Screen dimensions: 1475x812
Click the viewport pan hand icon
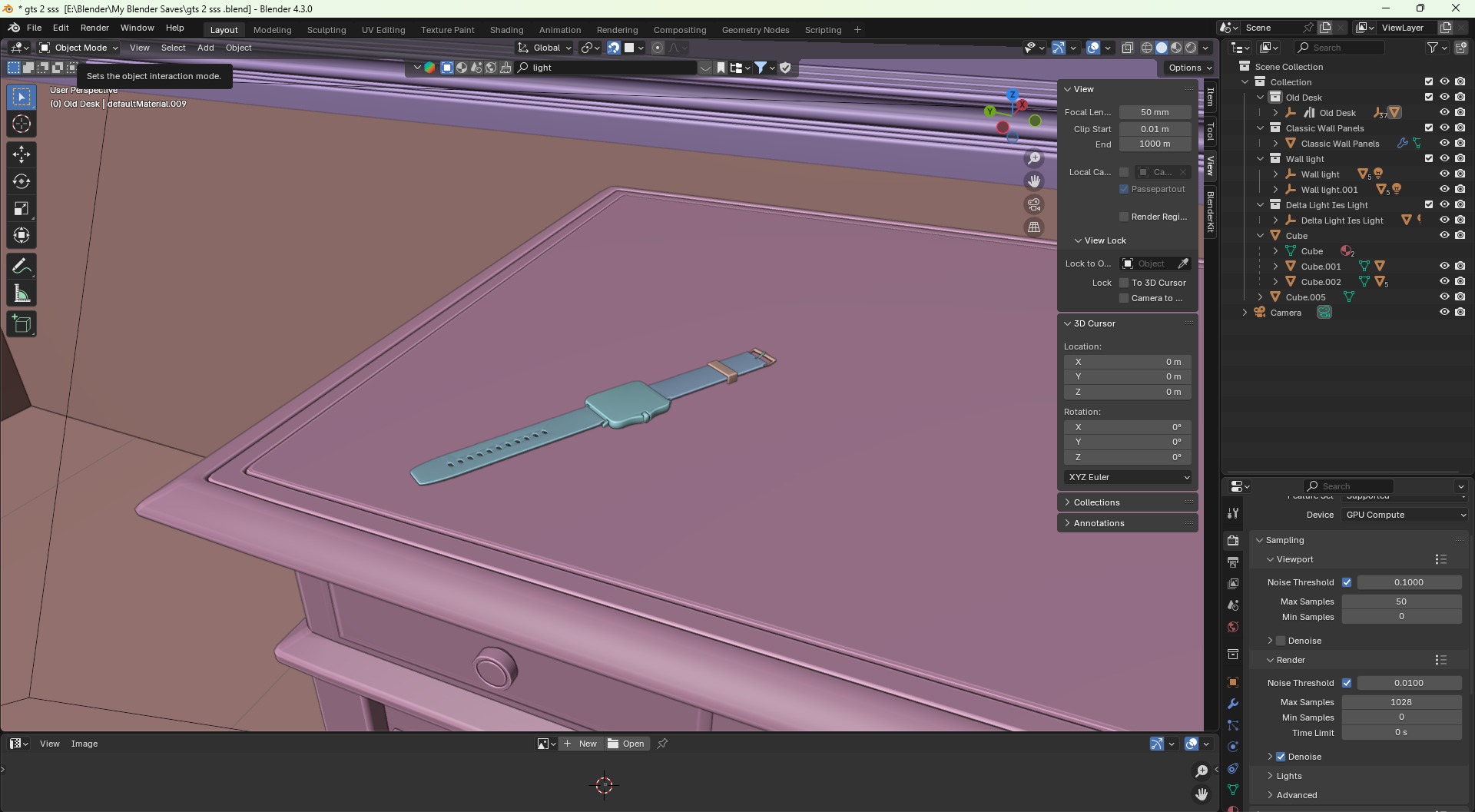[x=1034, y=181]
